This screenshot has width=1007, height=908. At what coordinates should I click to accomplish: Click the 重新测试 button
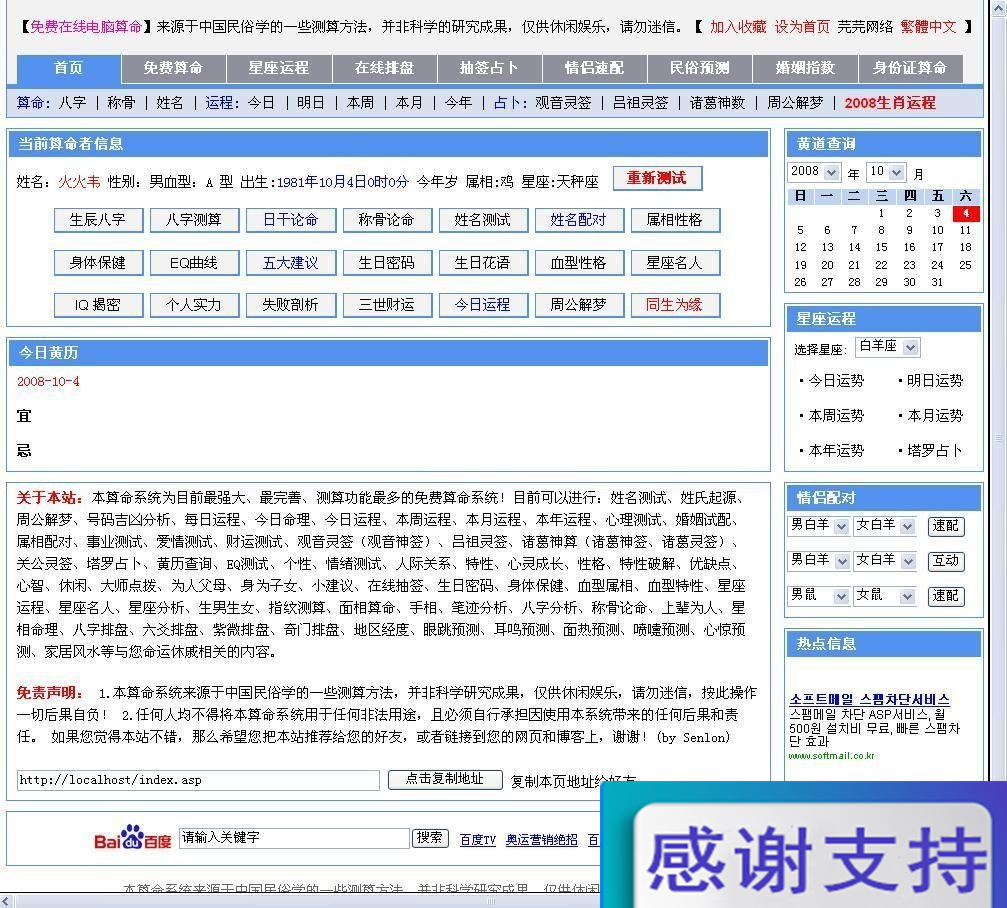[657, 179]
